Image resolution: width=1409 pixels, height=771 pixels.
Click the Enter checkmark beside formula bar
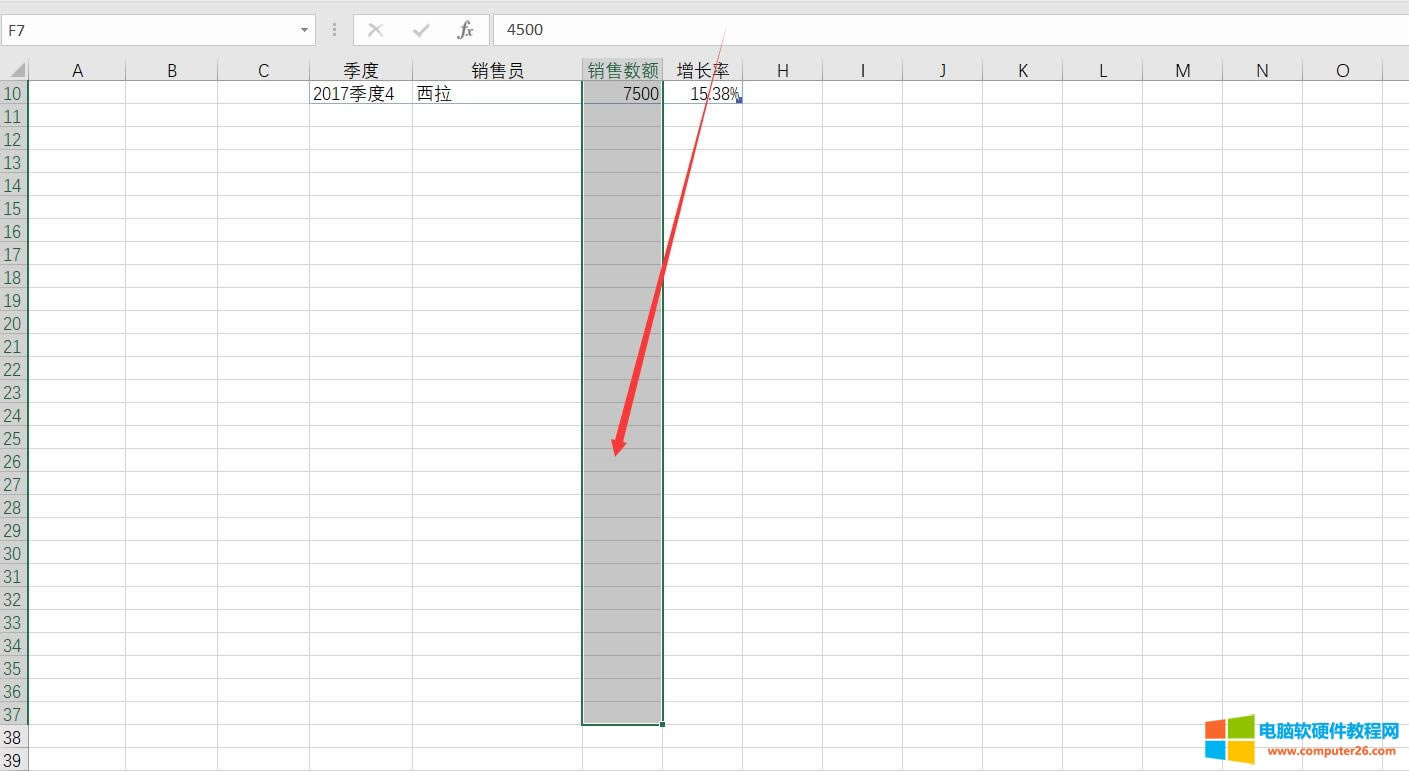pyautogui.click(x=420, y=29)
